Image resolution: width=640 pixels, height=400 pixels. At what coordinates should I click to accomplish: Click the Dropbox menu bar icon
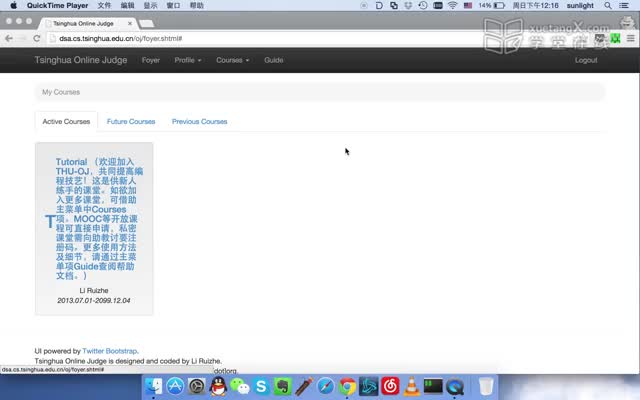coord(408,5)
